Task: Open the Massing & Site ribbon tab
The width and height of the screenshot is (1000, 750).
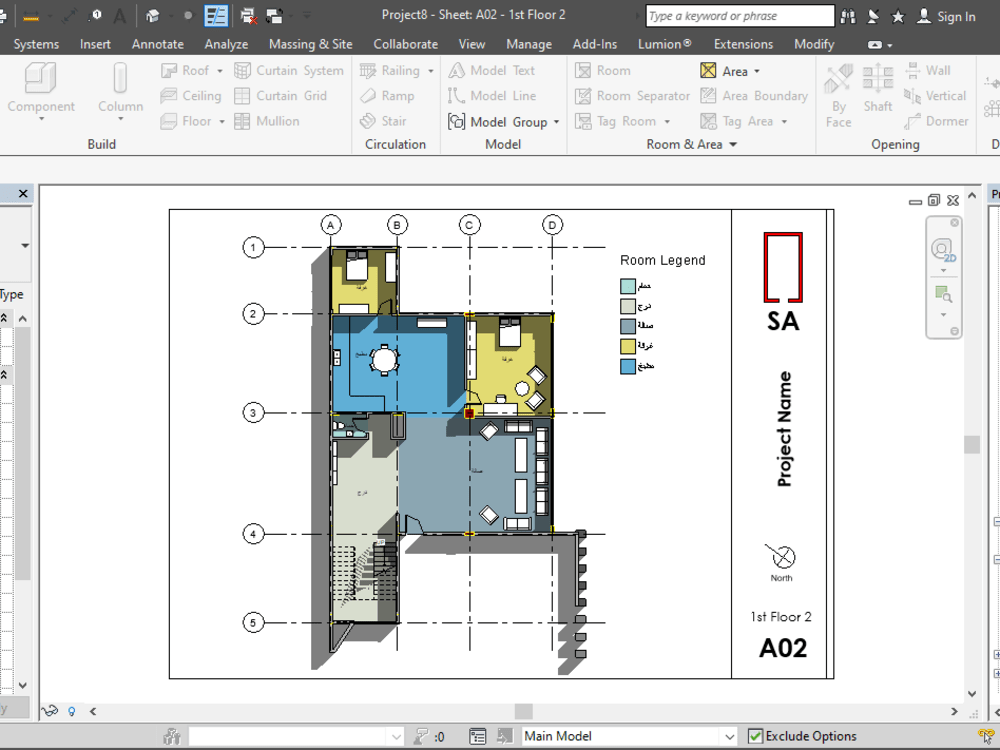Action: [x=311, y=44]
